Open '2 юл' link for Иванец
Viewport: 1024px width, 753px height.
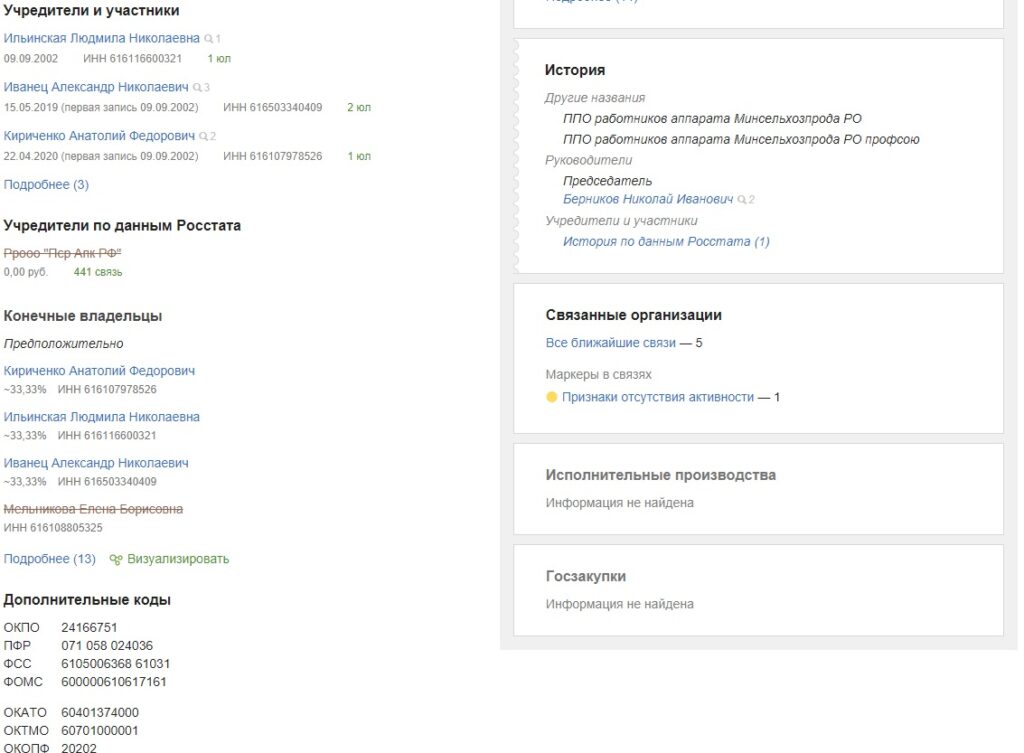(x=359, y=107)
